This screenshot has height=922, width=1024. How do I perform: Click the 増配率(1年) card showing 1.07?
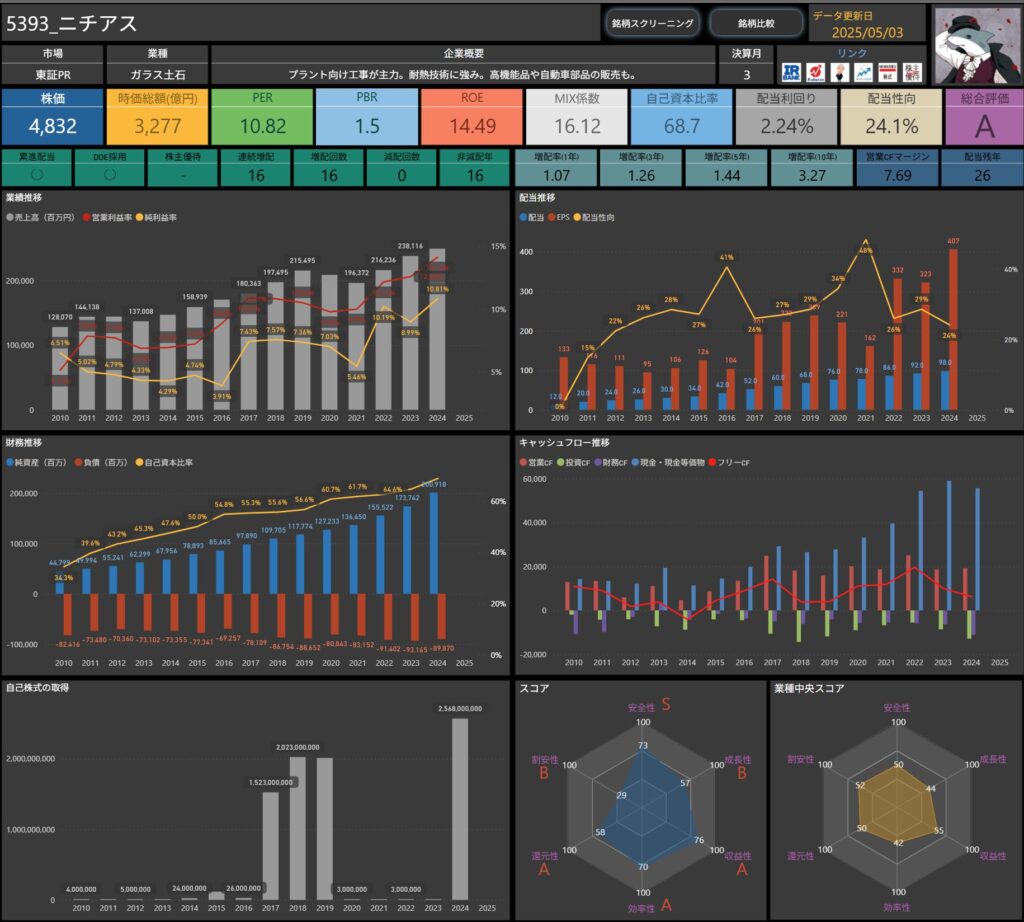[556, 168]
